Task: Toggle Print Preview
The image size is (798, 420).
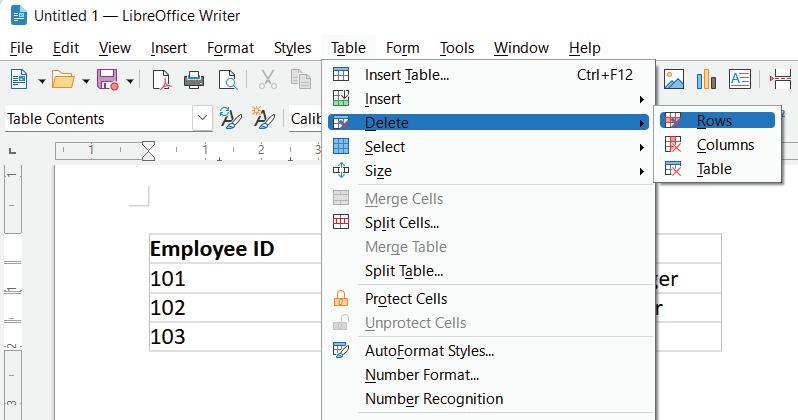Action: tap(229, 79)
